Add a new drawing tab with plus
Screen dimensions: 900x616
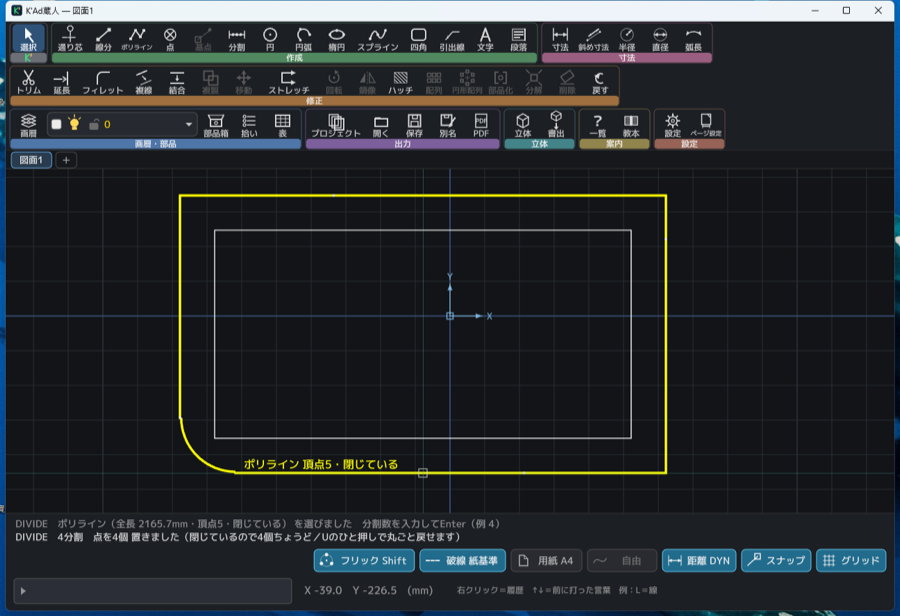coord(66,160)
